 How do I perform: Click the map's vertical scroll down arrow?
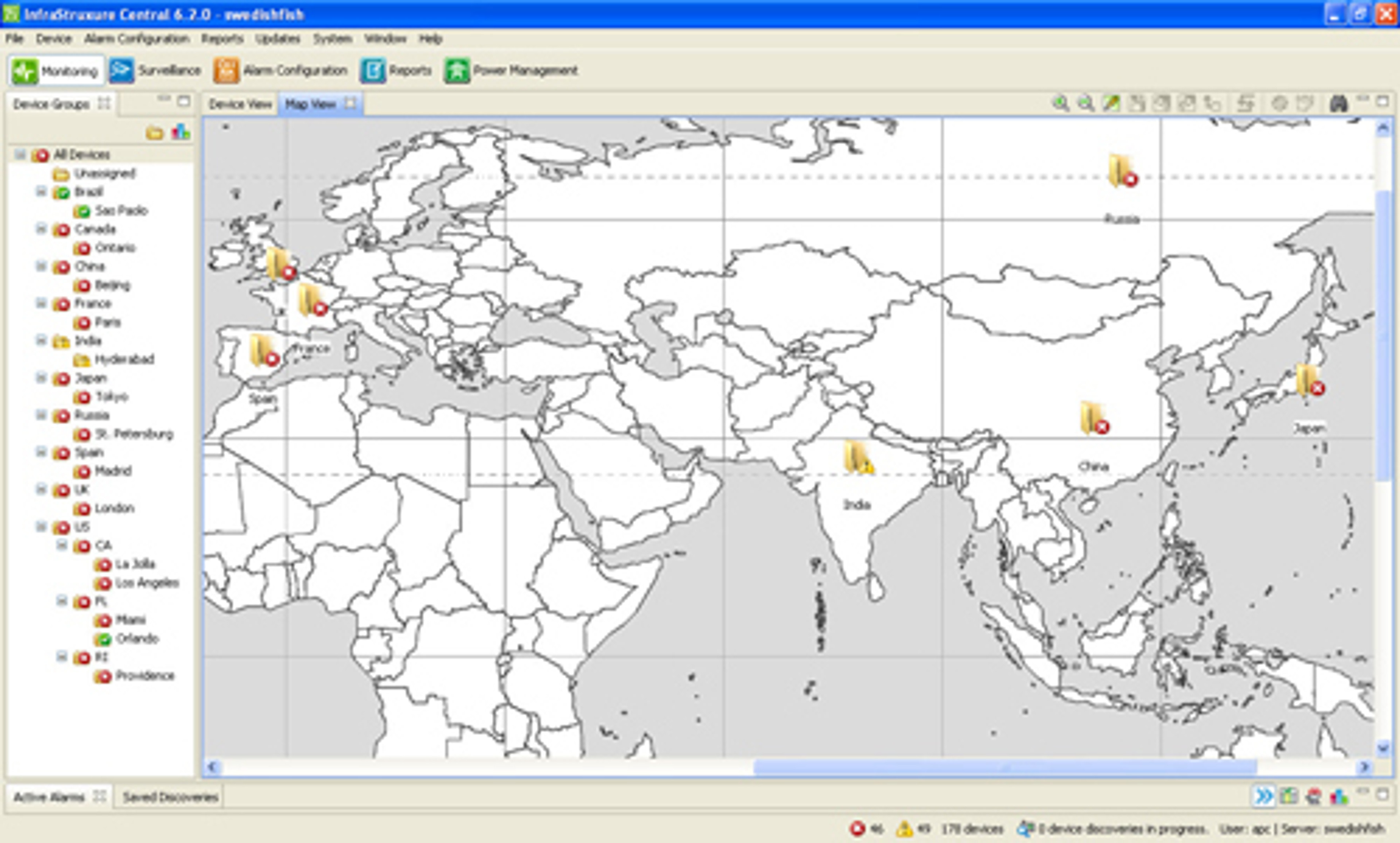(1383, 749)
